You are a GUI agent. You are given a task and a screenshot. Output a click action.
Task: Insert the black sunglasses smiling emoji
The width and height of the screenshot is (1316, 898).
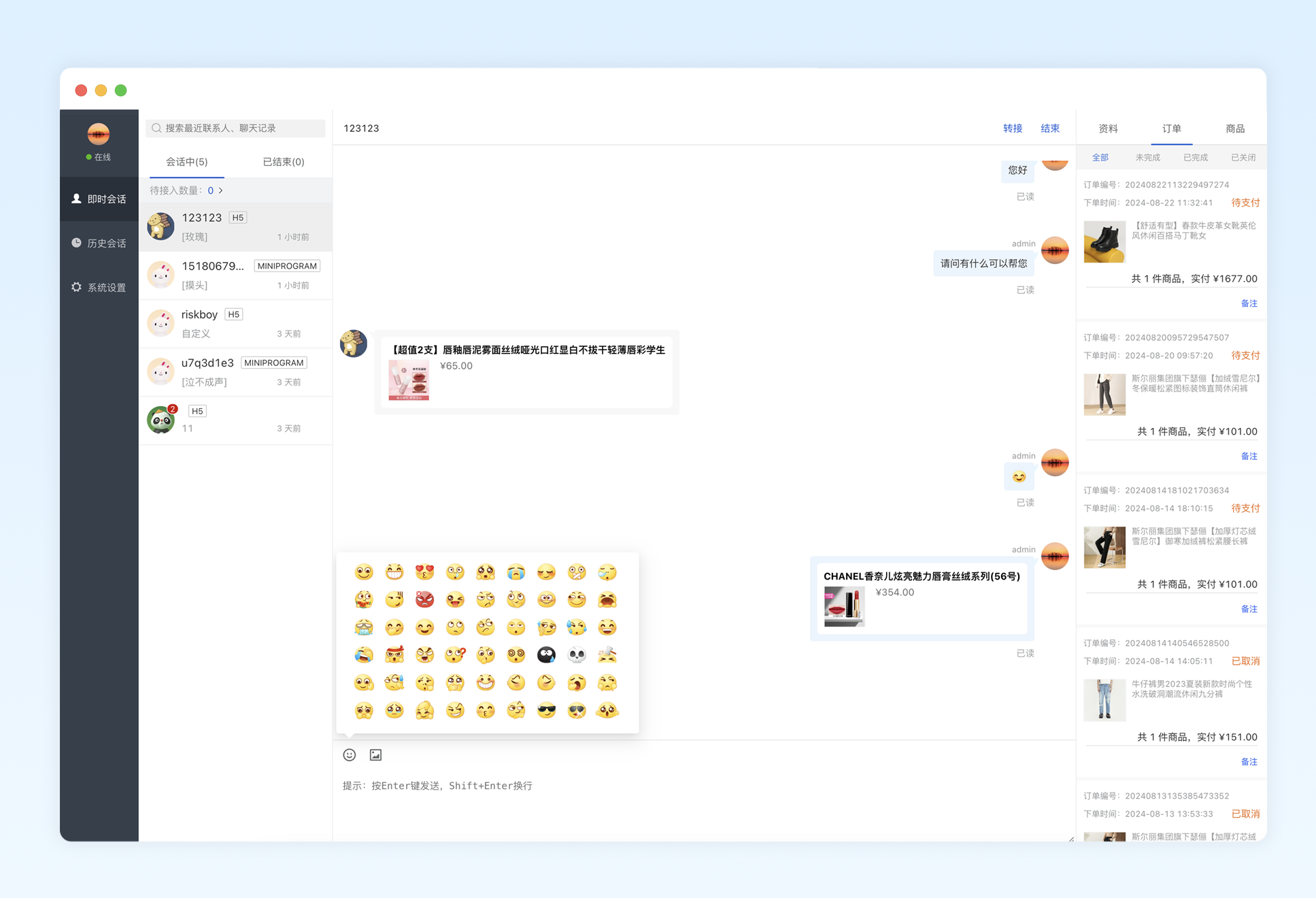[x=546, y=710]
